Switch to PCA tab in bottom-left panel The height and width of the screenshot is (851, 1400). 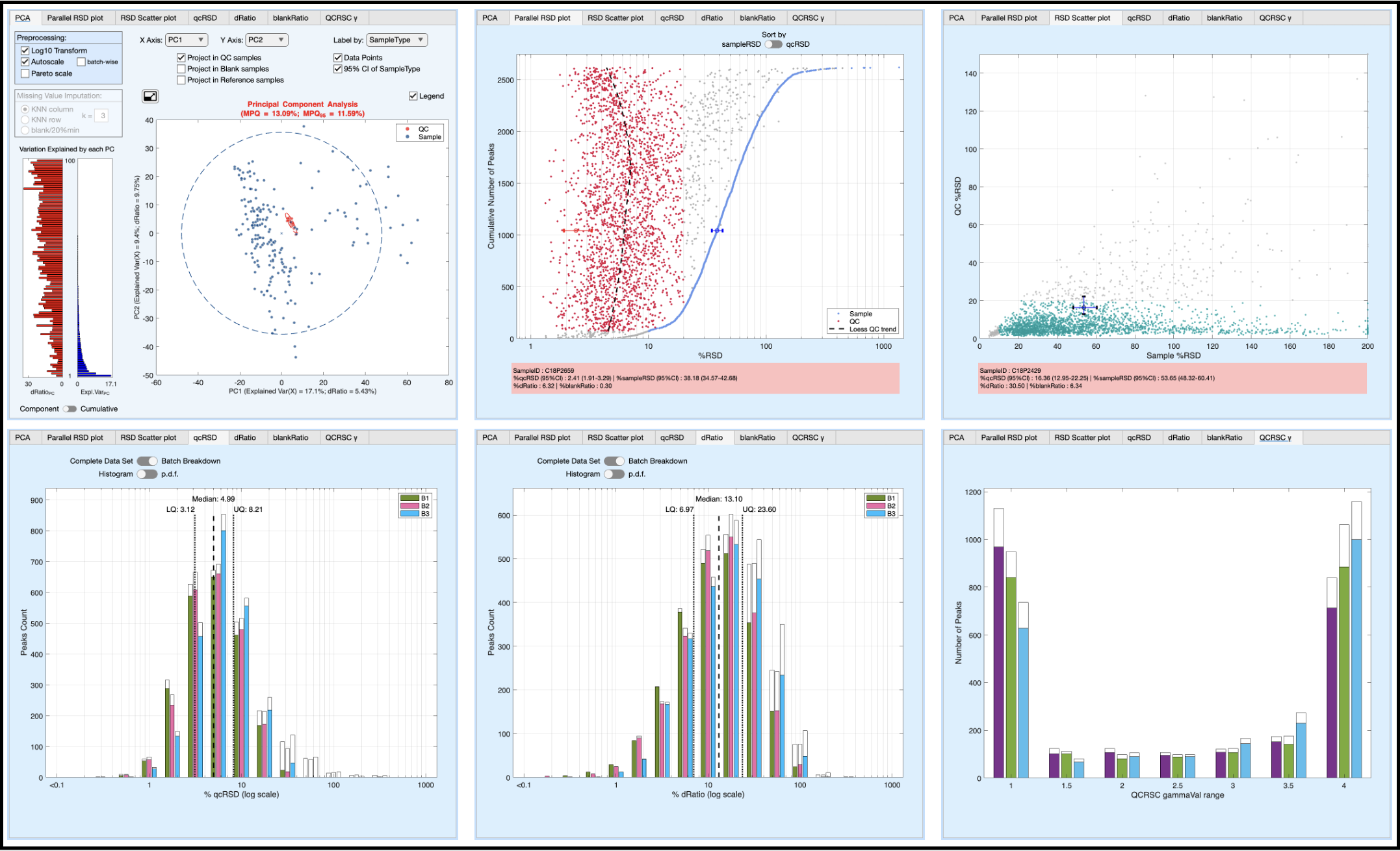pyautogui.click(x=23, y=438)
